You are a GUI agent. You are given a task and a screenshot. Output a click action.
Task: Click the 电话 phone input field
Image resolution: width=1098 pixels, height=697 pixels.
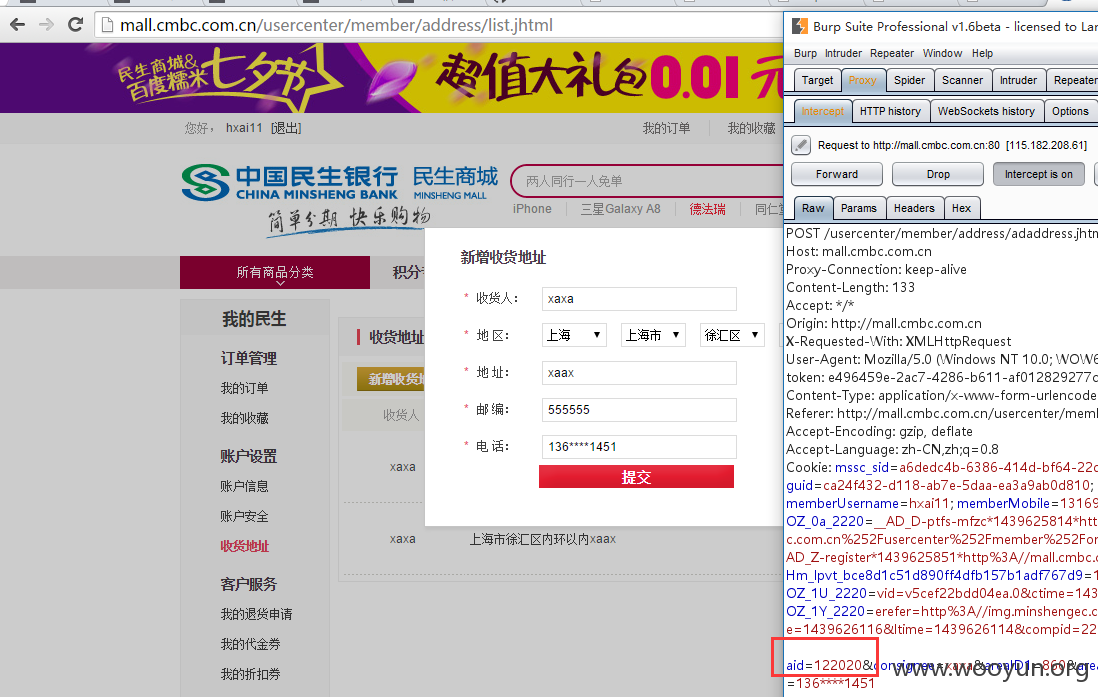[639, 447]
